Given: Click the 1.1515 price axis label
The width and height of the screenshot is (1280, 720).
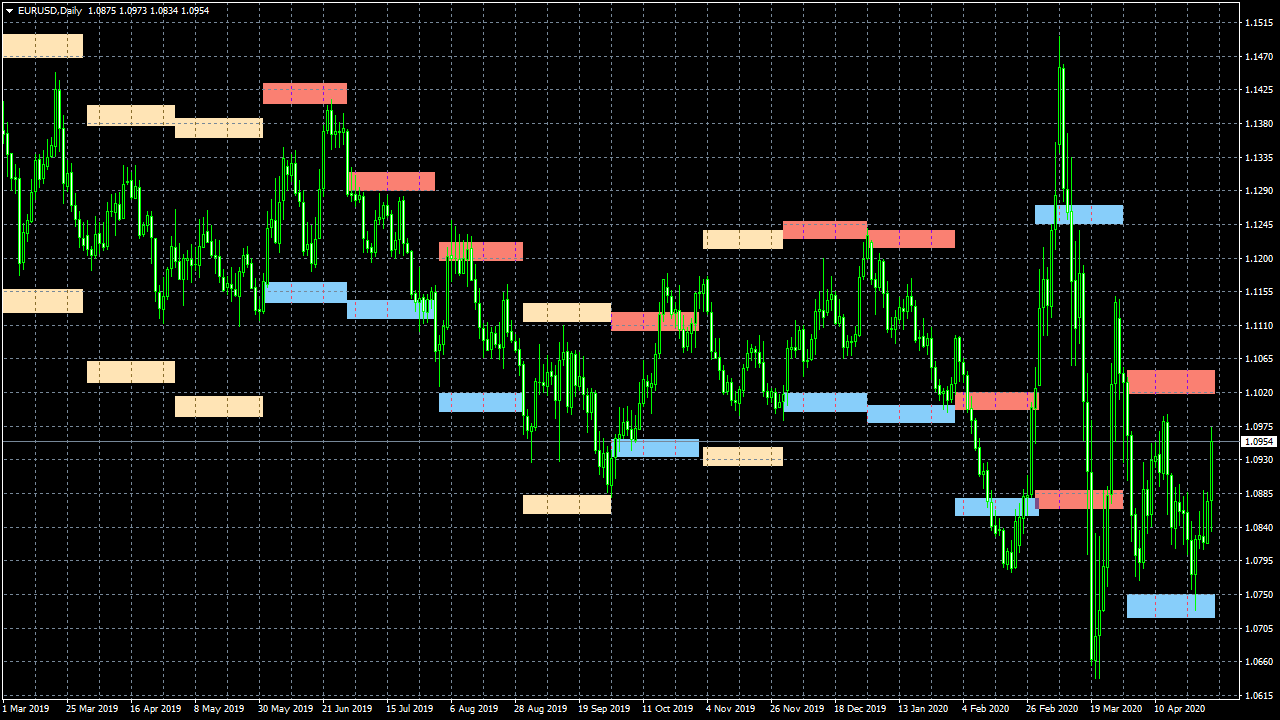Looking at the screenshot, I should (x=1258, y=22).
